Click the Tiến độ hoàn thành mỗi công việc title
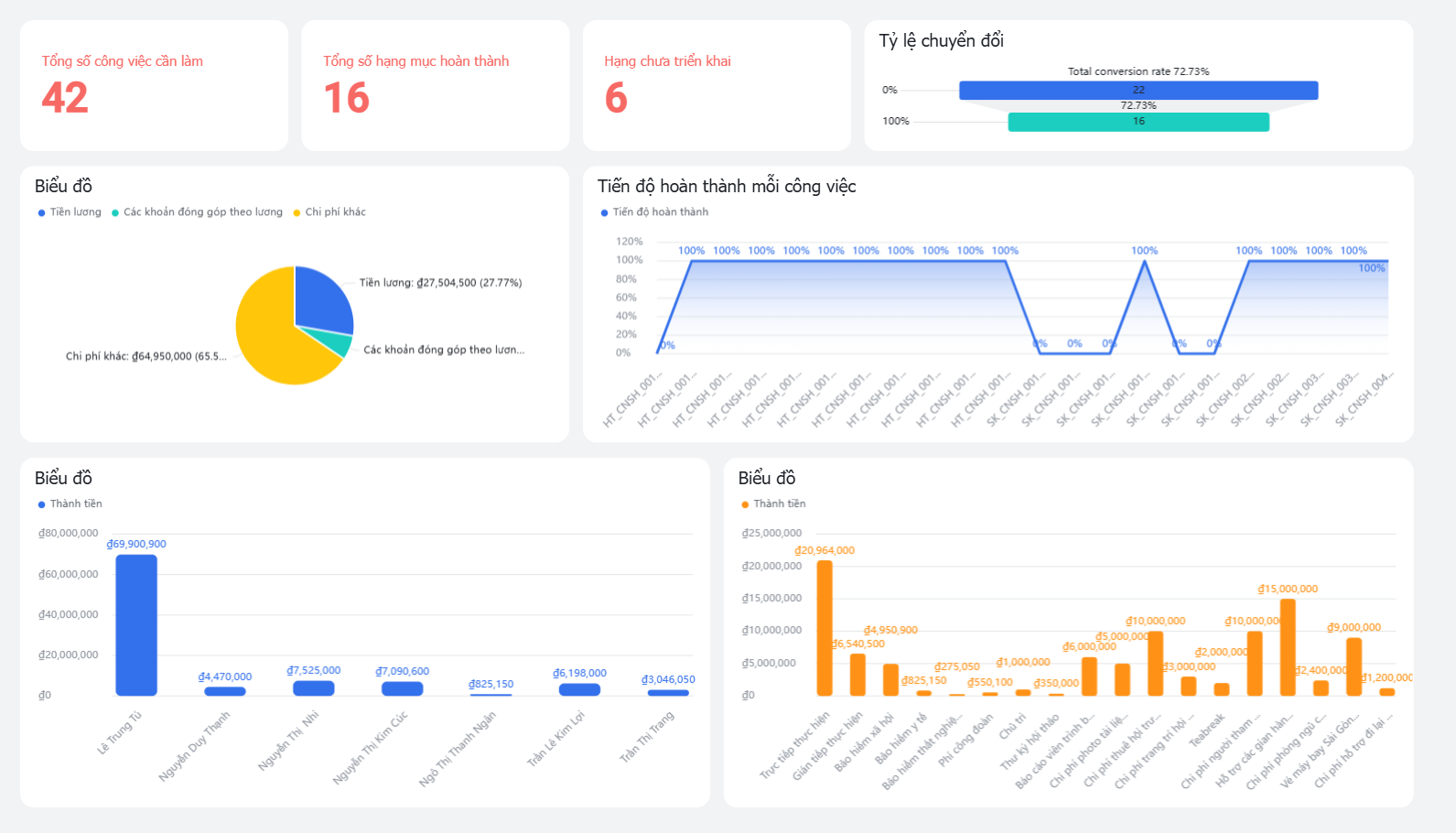 (x=727, y=186)
